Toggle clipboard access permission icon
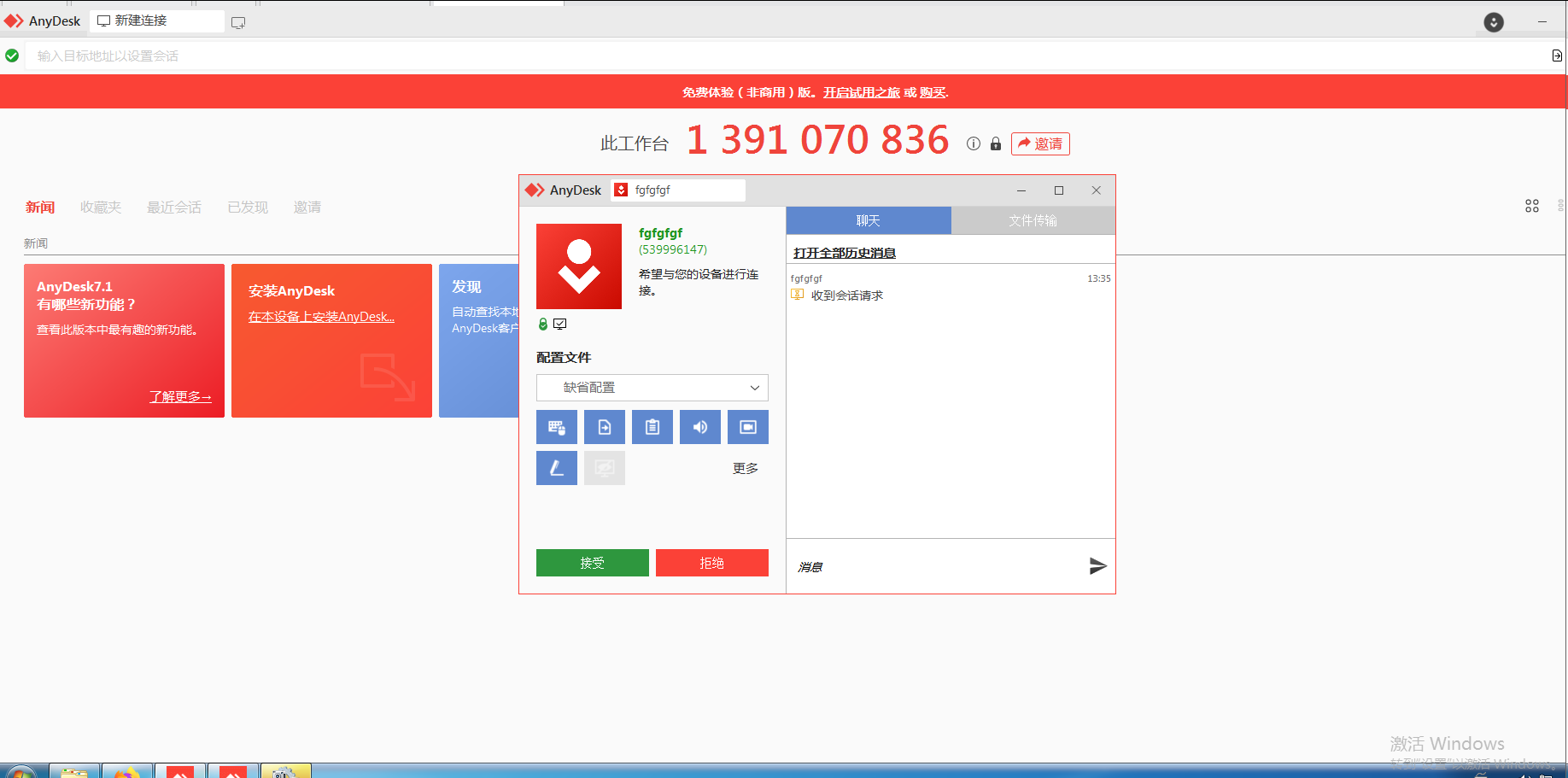The width and height of the screenshot is (1568, 778). pyautogui.click(x=652, y=427)
